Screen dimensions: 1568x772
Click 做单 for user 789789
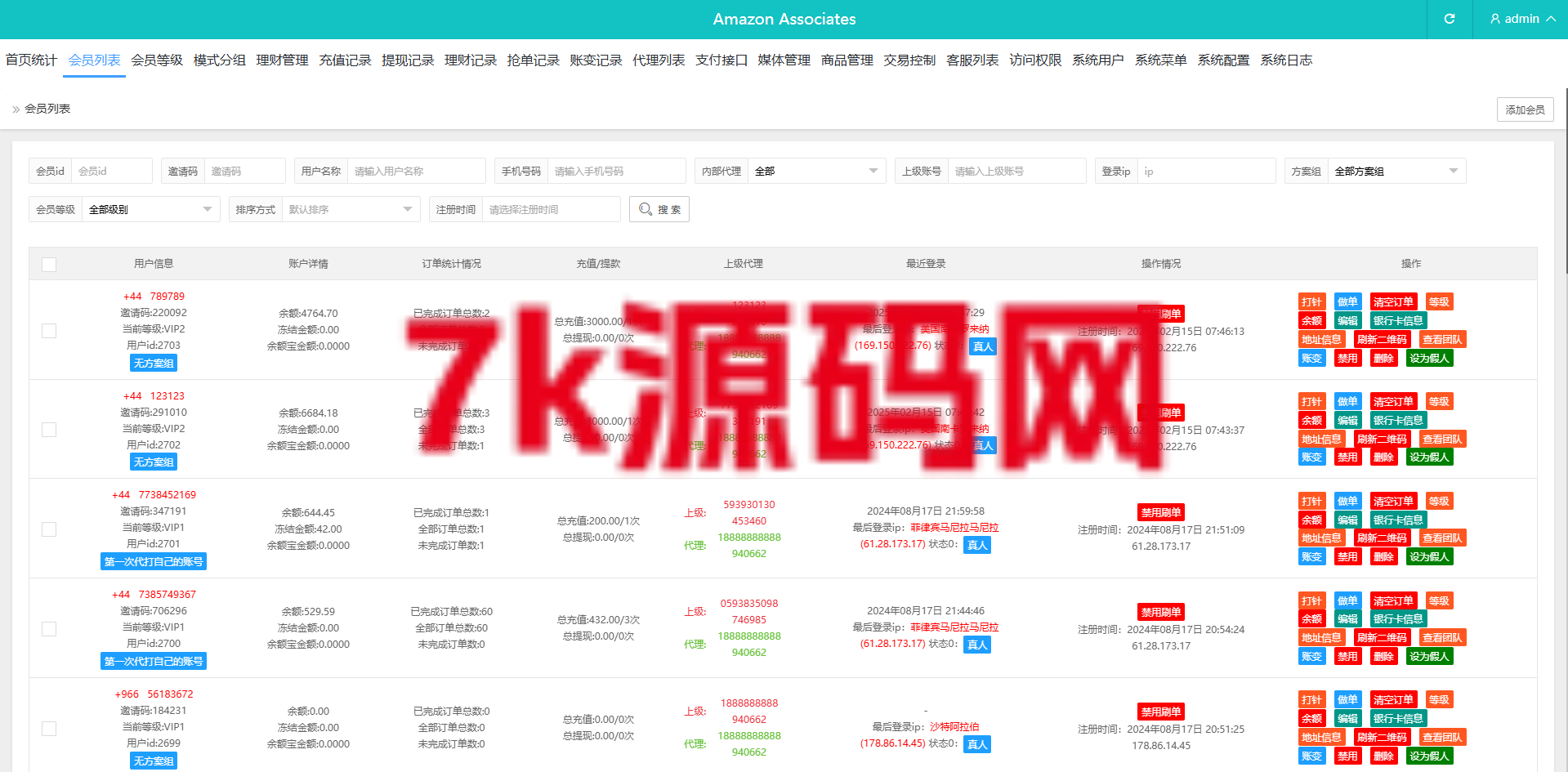[1347, 301]
